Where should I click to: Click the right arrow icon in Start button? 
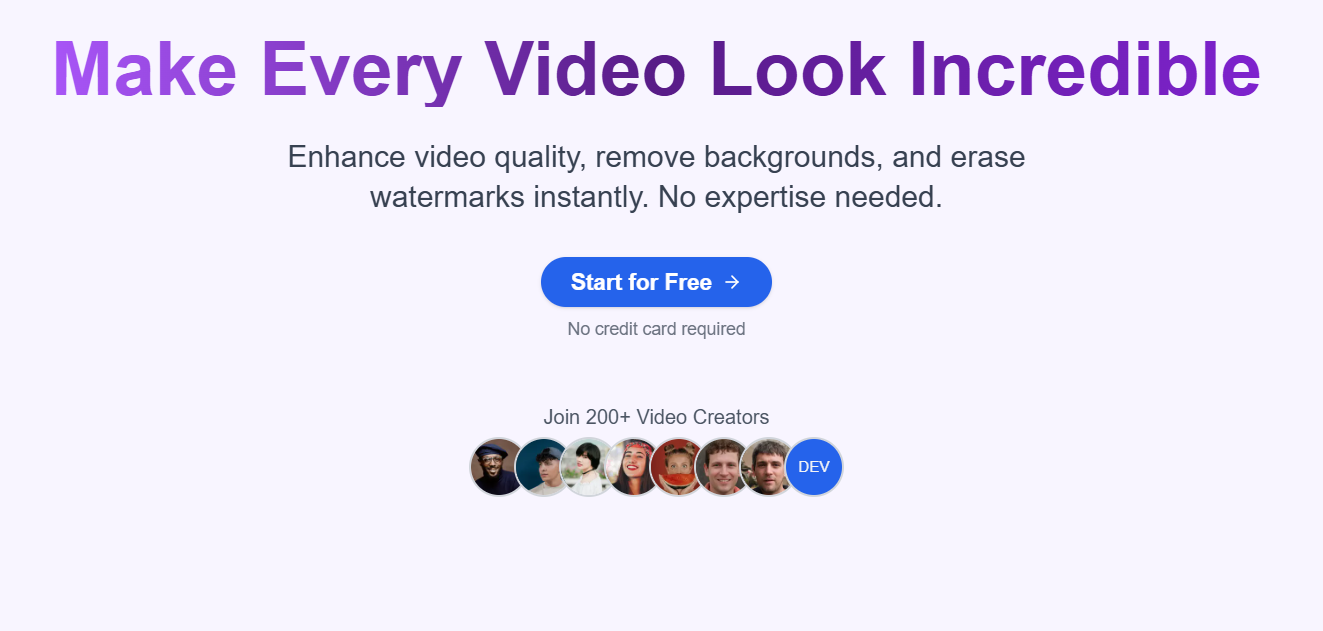pos(732,282)
